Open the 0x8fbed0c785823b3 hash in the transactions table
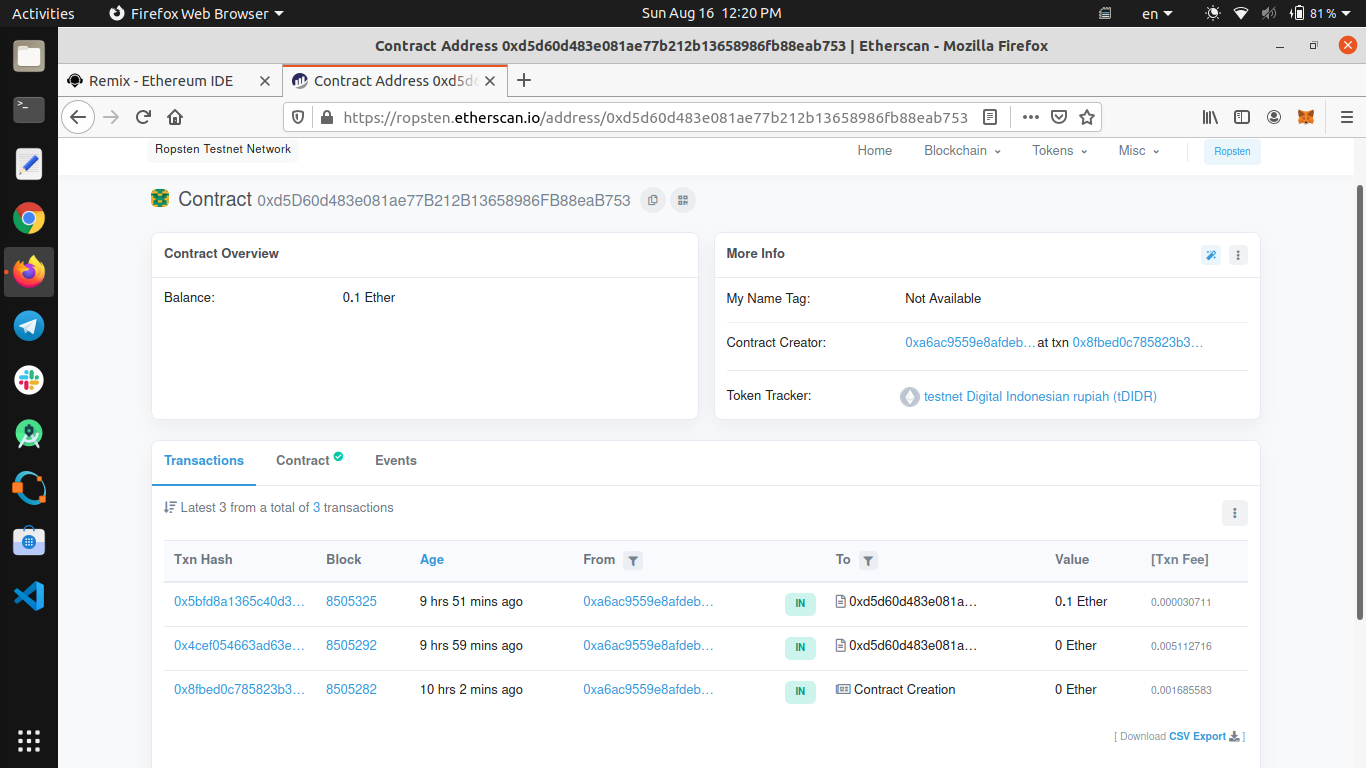Image resolution: width=1366 pixels, height=768 pixels. pos(239,690)
